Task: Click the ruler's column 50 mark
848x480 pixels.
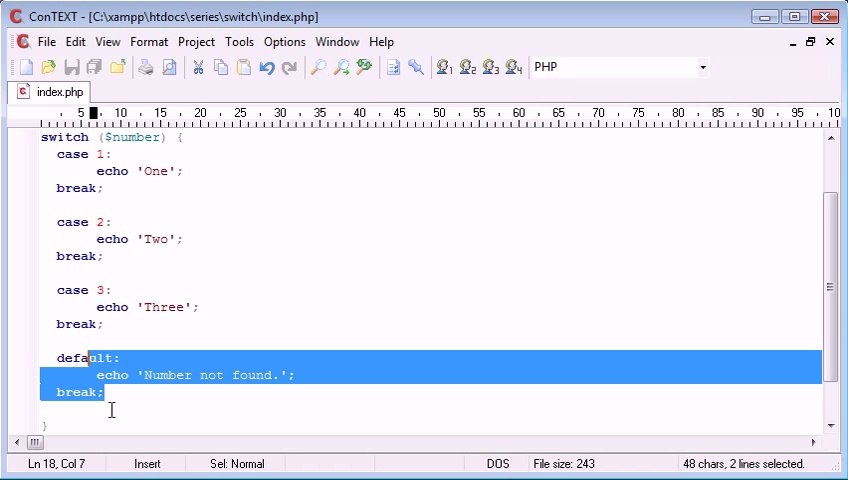Action: (x=439, y=113)
